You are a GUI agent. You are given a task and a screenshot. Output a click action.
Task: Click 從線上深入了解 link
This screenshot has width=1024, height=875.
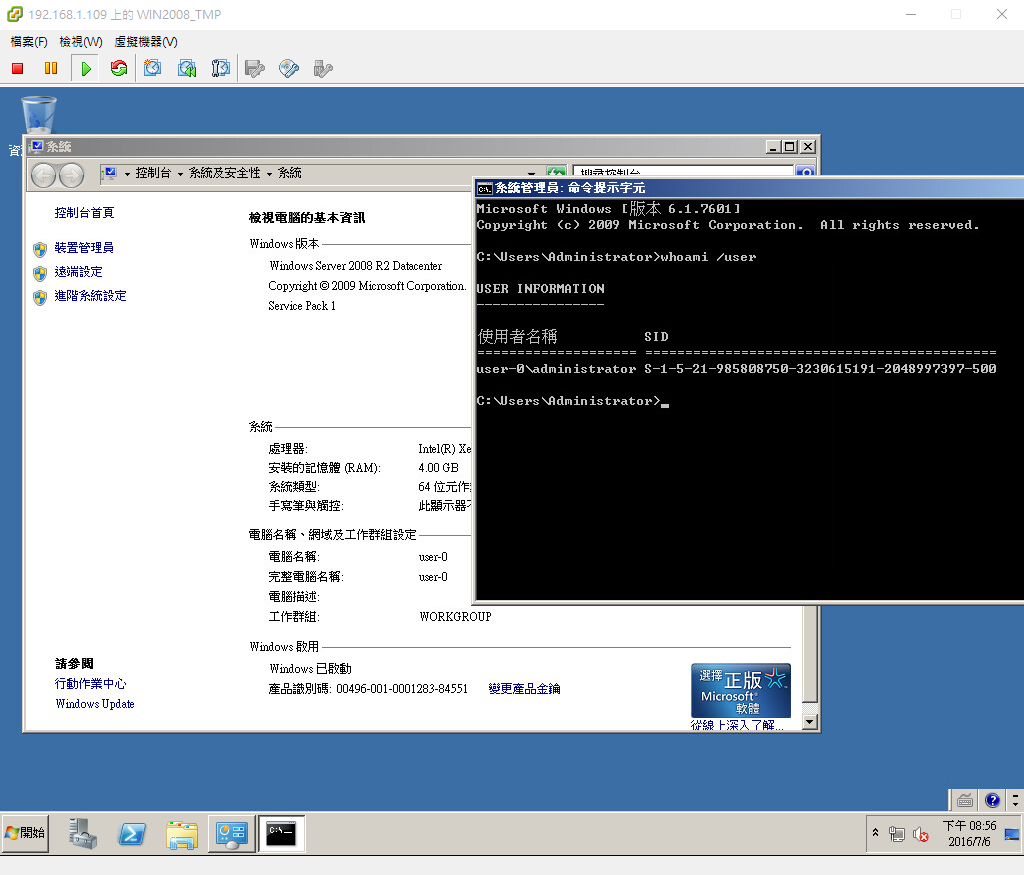[737, 725]
